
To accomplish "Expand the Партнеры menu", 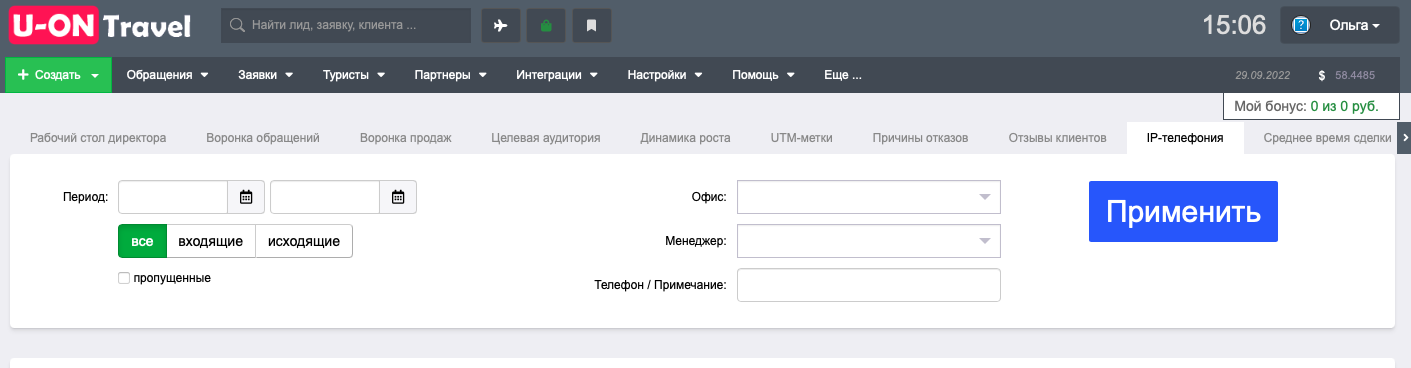I will coord(450,75).
